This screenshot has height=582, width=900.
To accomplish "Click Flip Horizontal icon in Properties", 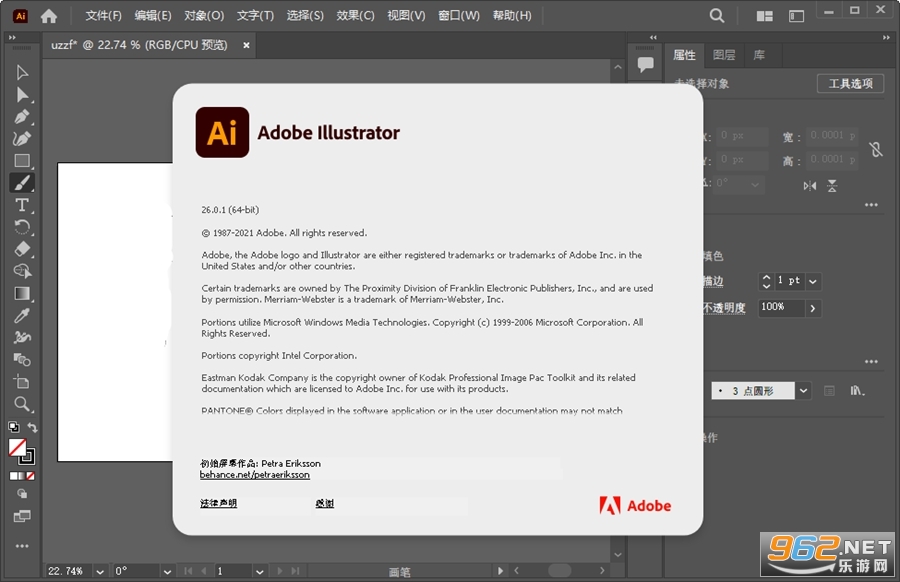I will [809, 185].
